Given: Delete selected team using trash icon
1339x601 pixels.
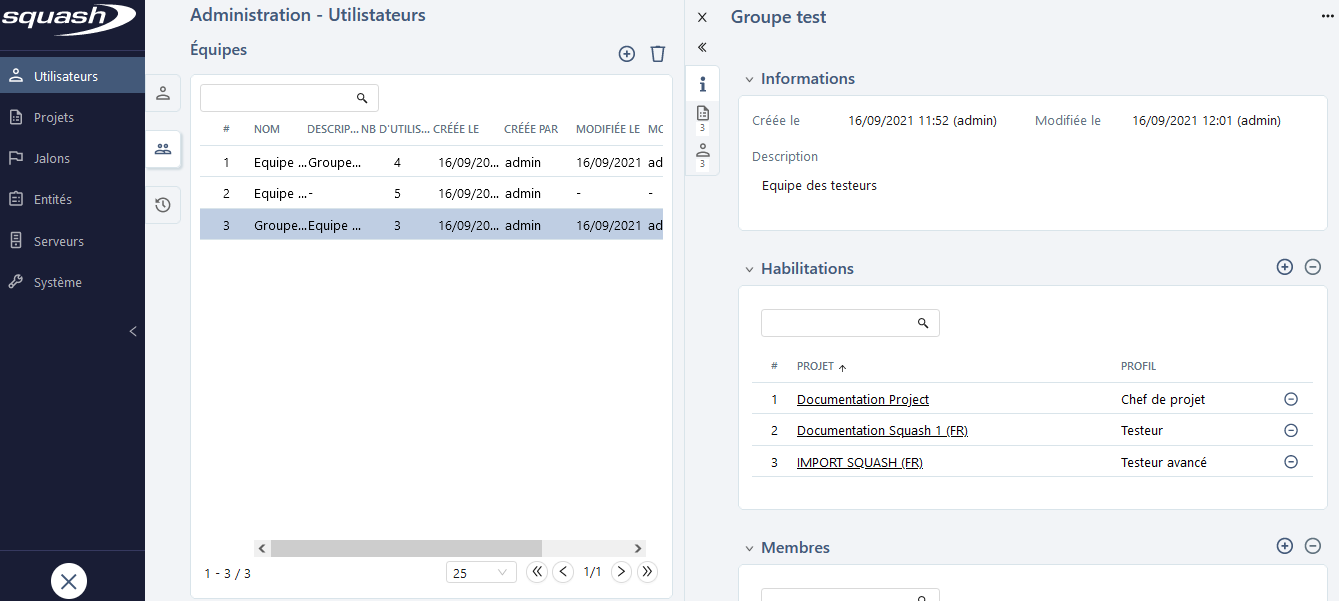Looking at the screenshot, I should [x=657, y=54].
